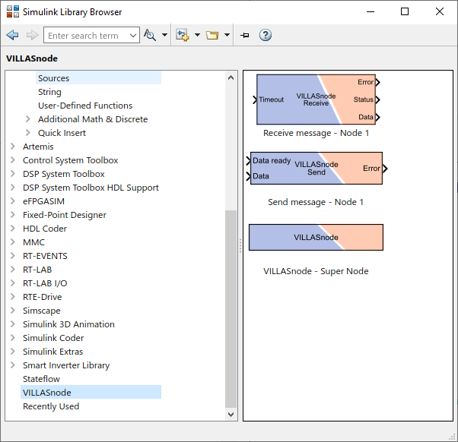The image size is (458, 442).
Task: Close the Simulink Library Browser
Action: 440,12
